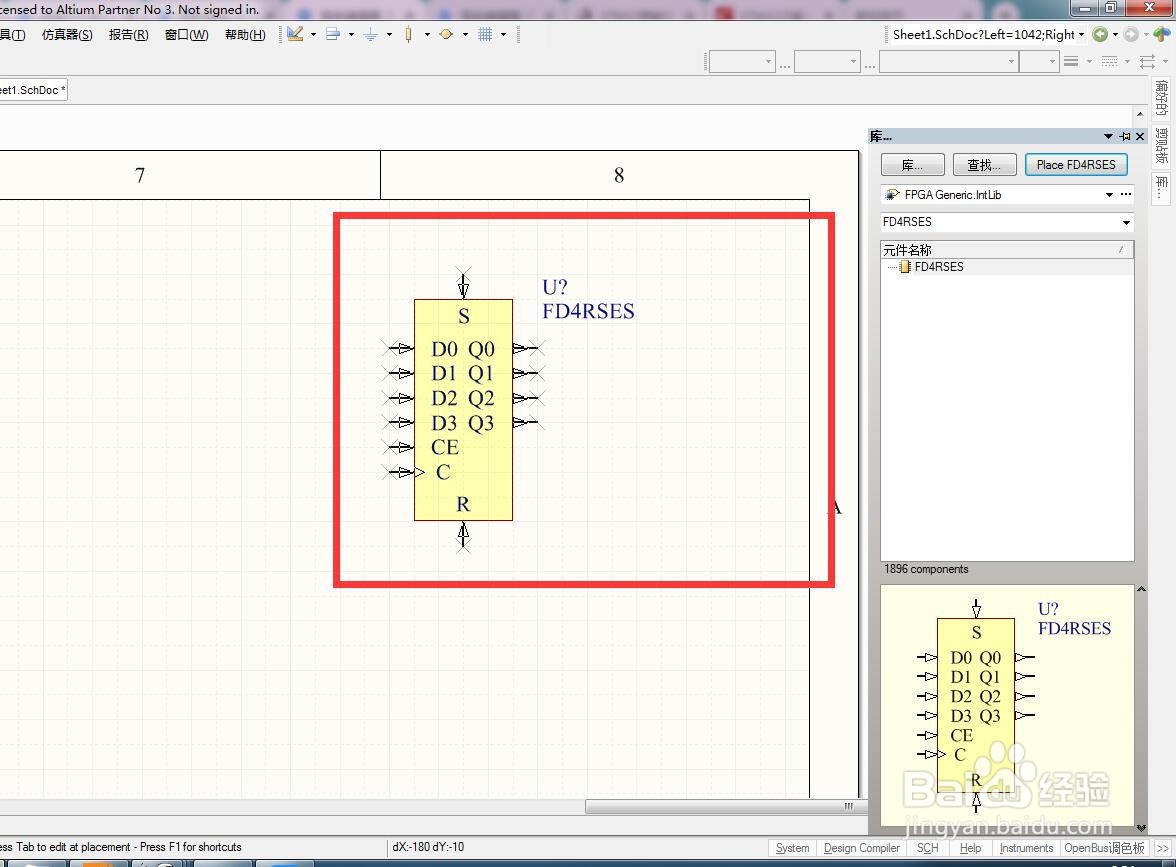Click the 1896 components count text
1176x867 pixels.
(926, 569)
